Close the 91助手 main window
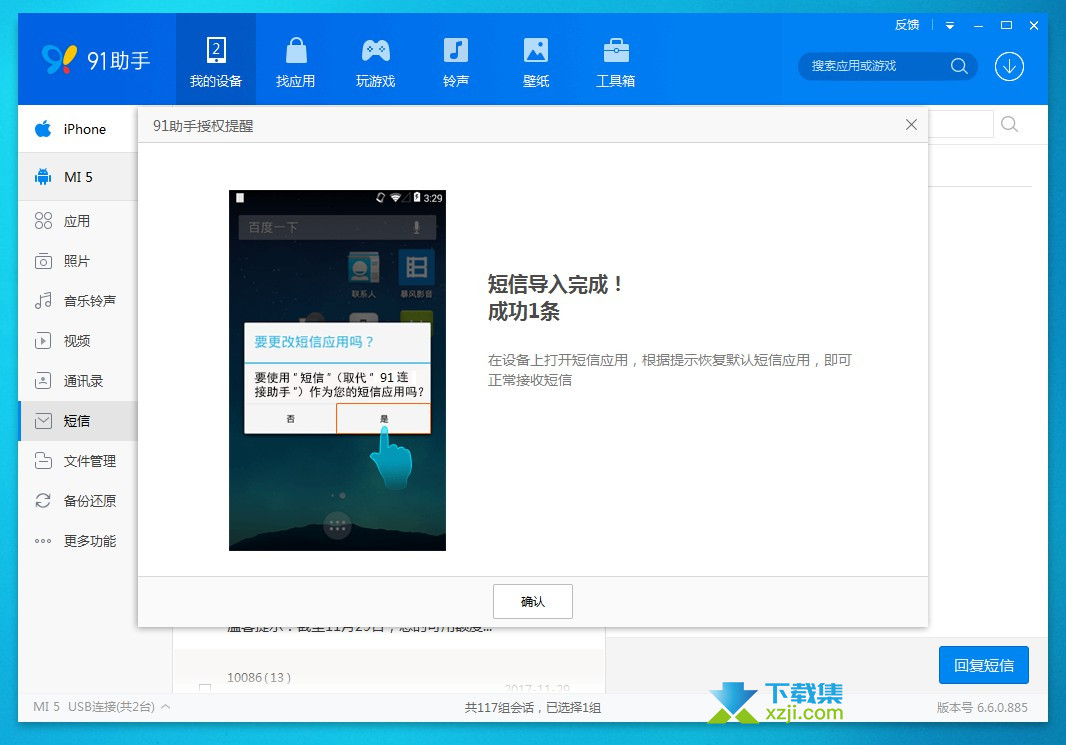The height and width of the screenshot is (745, 1066). point(1033,25)
